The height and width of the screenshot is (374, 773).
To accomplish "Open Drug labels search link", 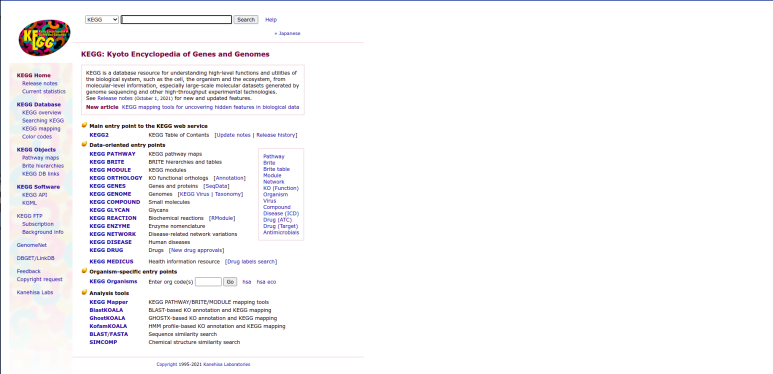I will (x=251, y=262).
